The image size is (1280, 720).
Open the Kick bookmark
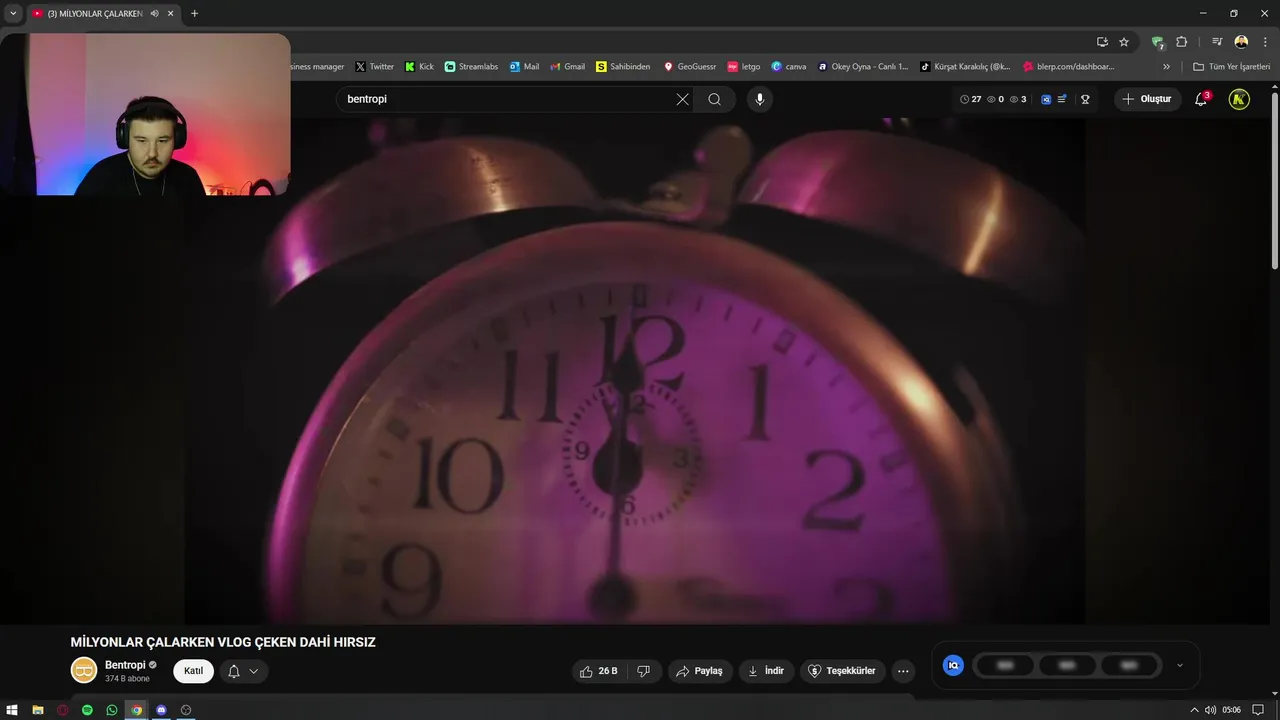(419, 67)
